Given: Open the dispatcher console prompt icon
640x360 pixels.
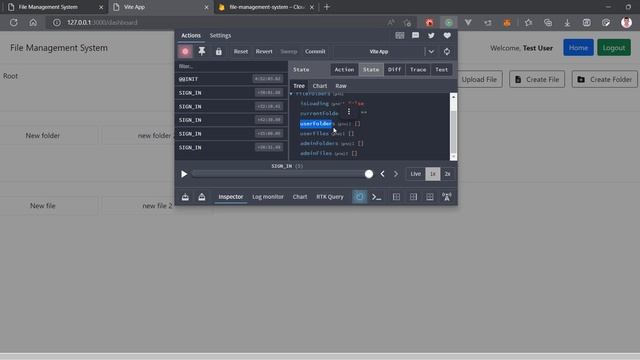Looking at the screenshot, I should coord(376,197).
